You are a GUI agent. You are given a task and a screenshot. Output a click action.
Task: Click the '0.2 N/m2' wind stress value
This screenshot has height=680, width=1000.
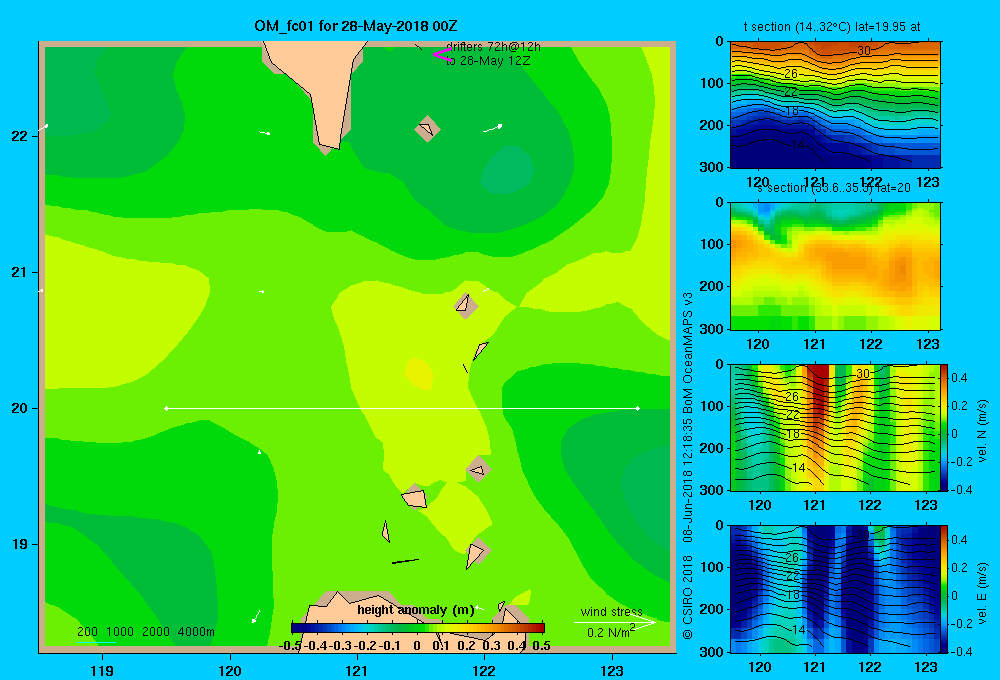click(x=611, y=632)
